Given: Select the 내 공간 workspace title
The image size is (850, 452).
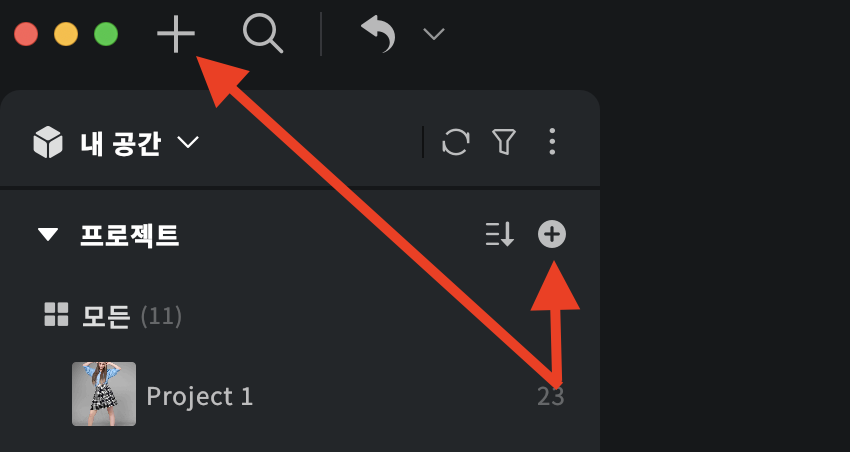Looking at the screenshot, I should [x=120, y=143].
